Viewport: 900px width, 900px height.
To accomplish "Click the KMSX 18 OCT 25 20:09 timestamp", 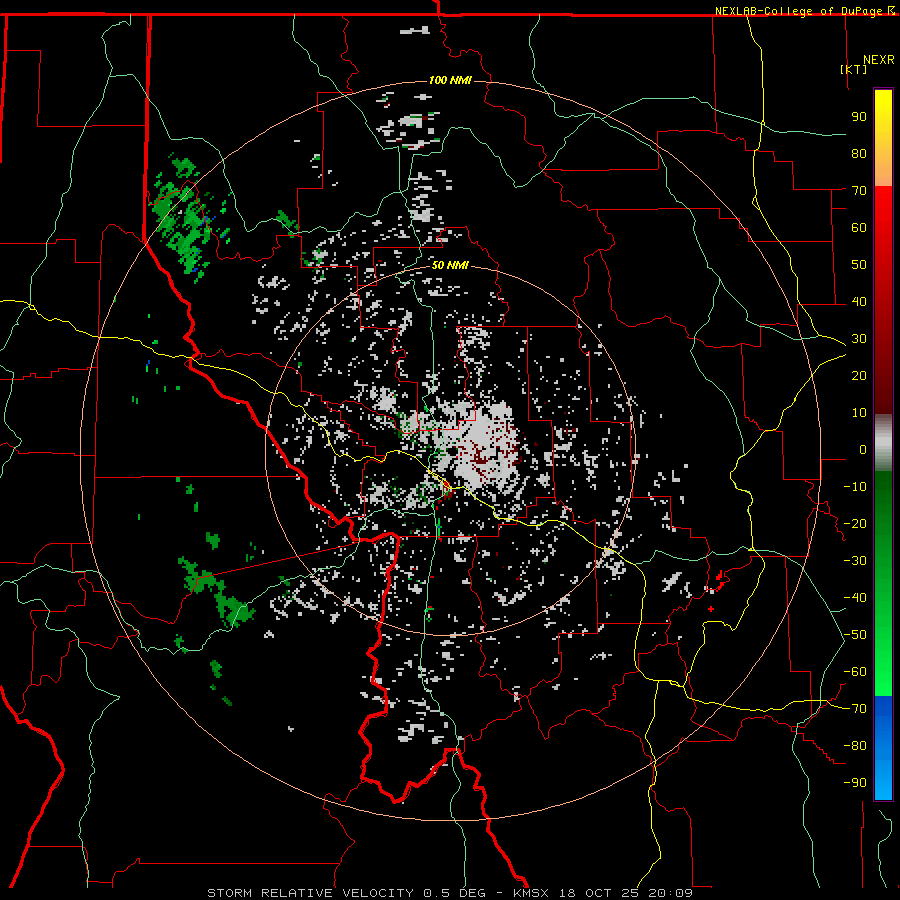I will click(x=603, y=893).
